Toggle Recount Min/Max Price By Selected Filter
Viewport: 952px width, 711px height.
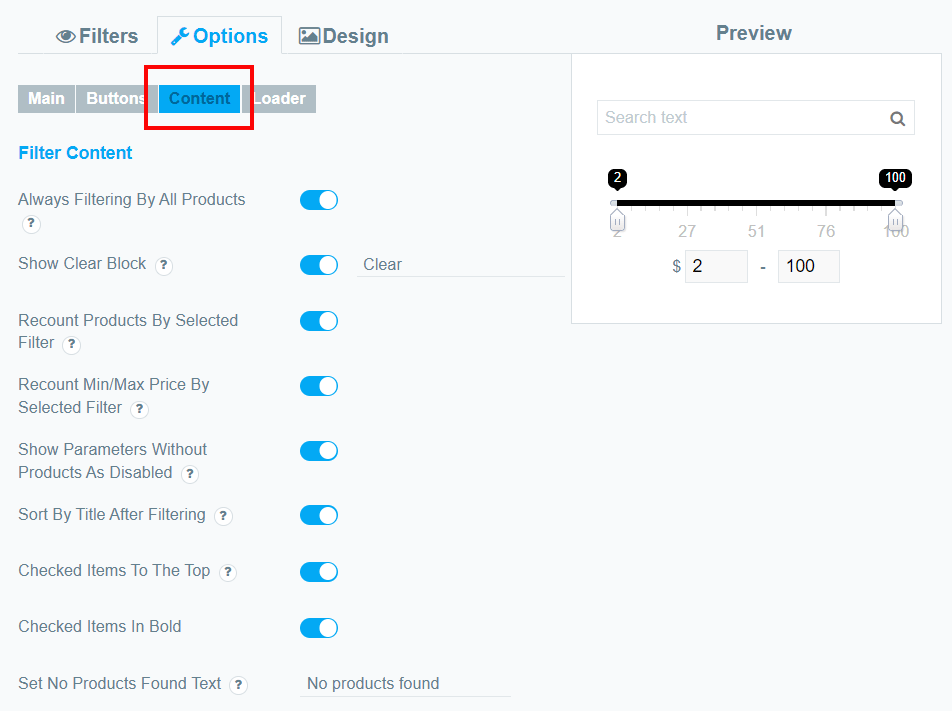319,386
